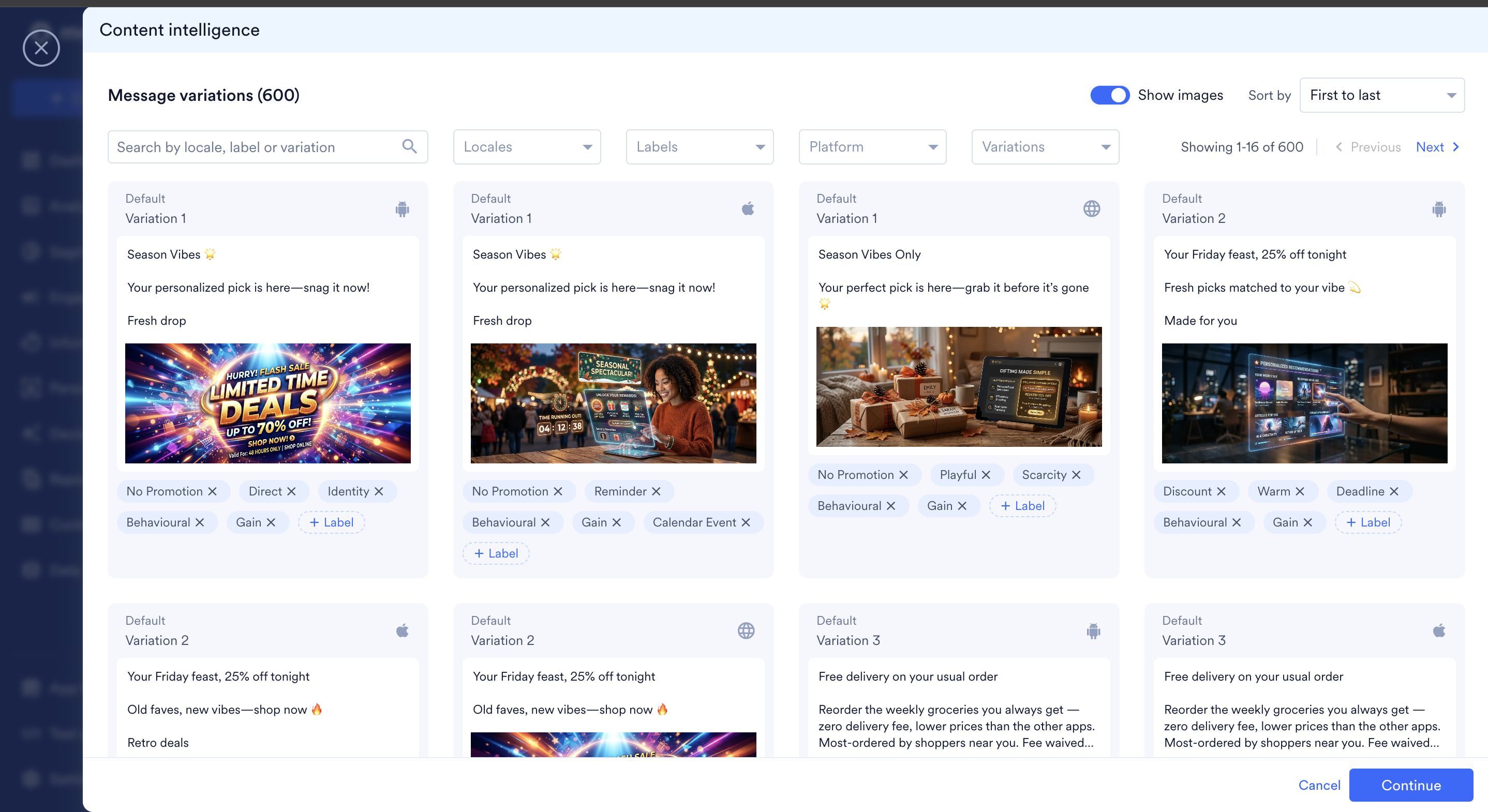This screenshot has width=1488, height=812.
Task: Click the 'Message variations (600)' heading
Action: coord(204,95)
